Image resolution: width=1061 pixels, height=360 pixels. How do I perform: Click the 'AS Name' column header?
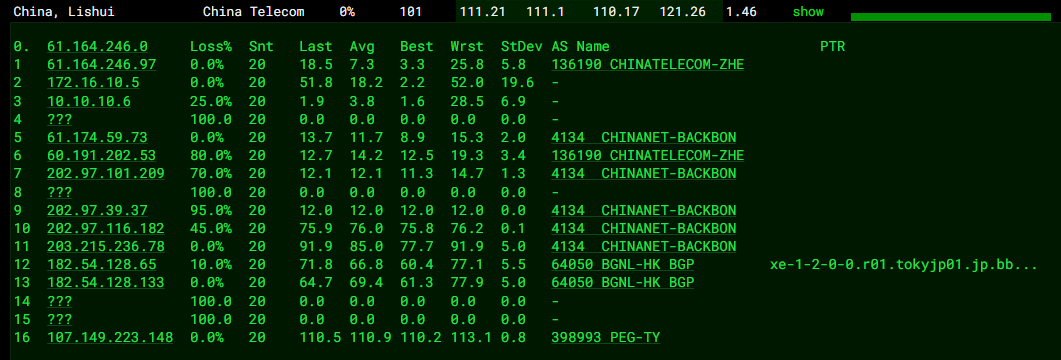pyautogui.click(x=581, y=47)
